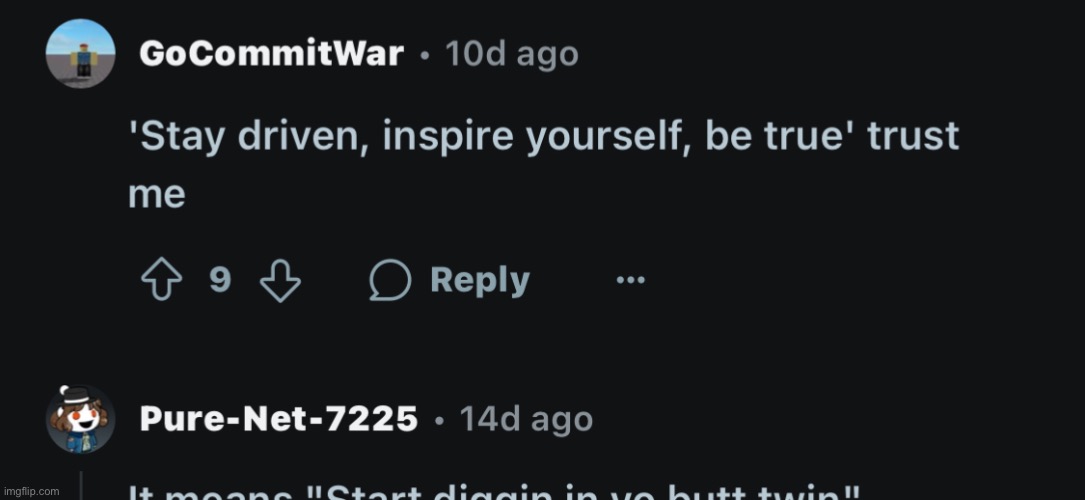Visit the Pure-Net-7225 username profile link

pos(279,418)
